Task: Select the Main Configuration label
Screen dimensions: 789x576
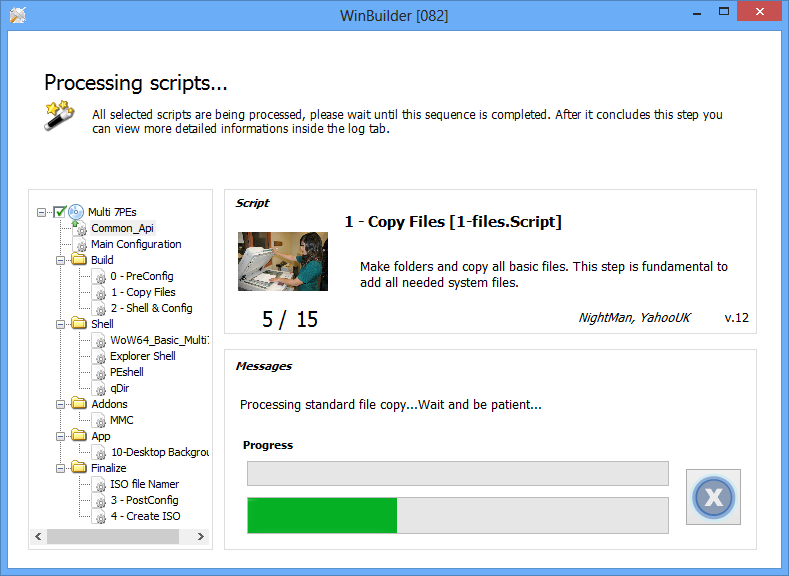Action: click(136, 244)
